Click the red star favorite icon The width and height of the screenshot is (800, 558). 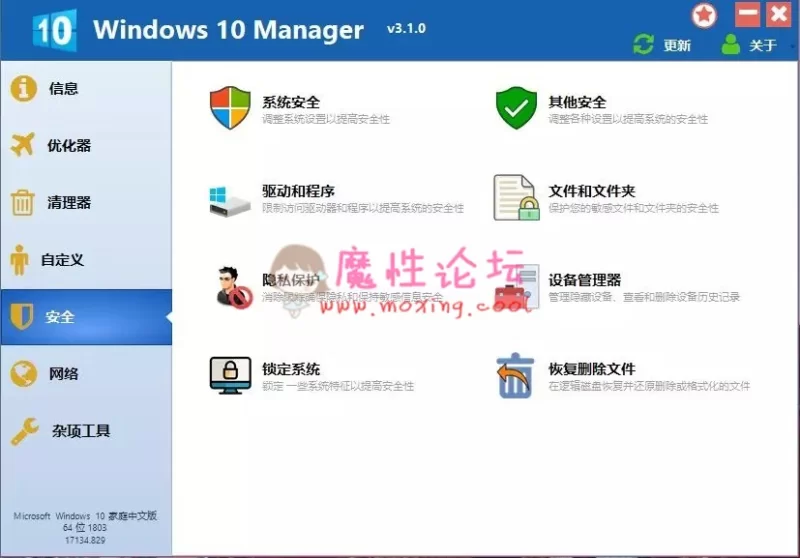[x=704, y=16]
